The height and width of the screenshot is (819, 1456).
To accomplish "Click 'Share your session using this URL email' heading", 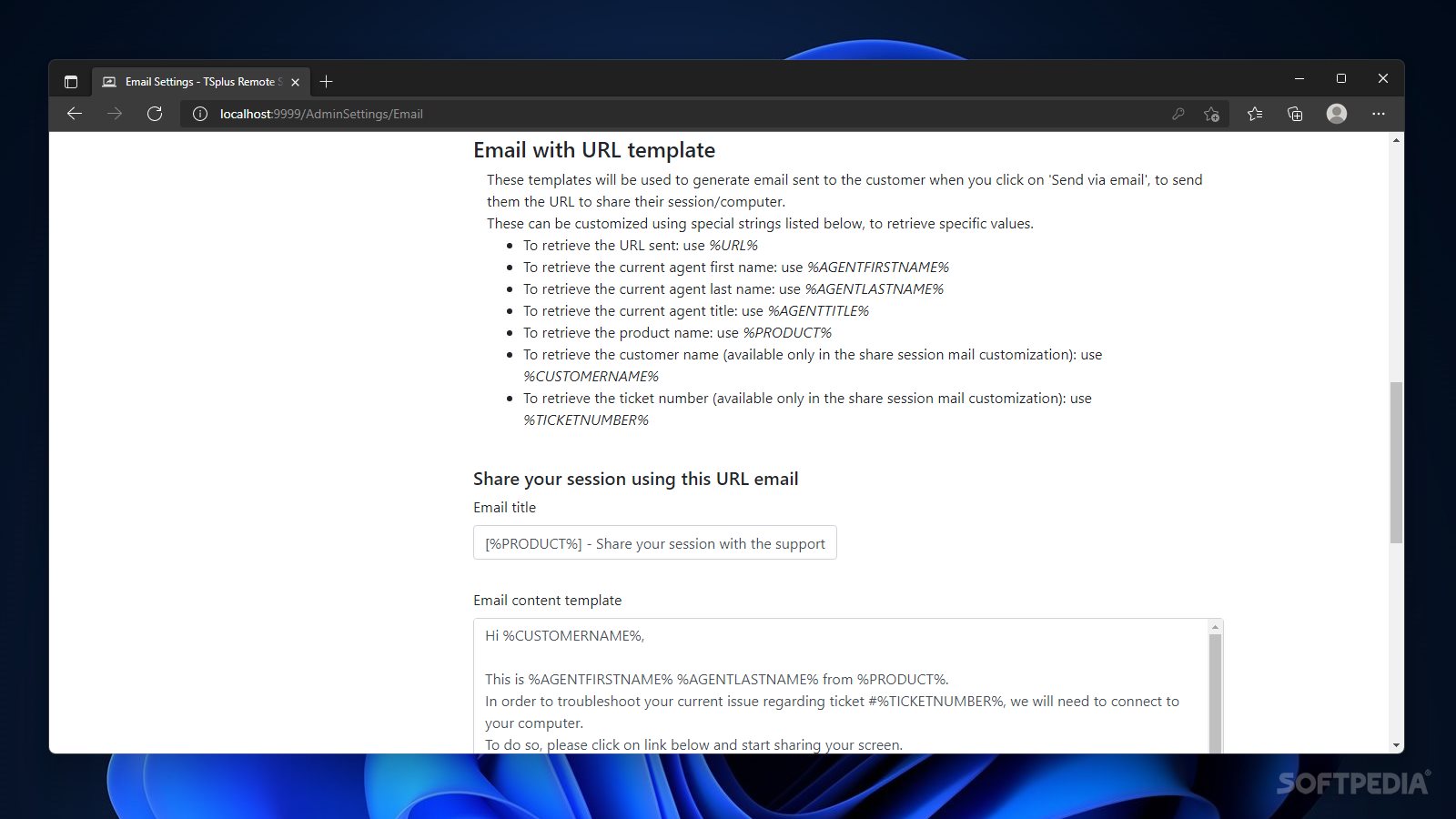I will [636, 480].
